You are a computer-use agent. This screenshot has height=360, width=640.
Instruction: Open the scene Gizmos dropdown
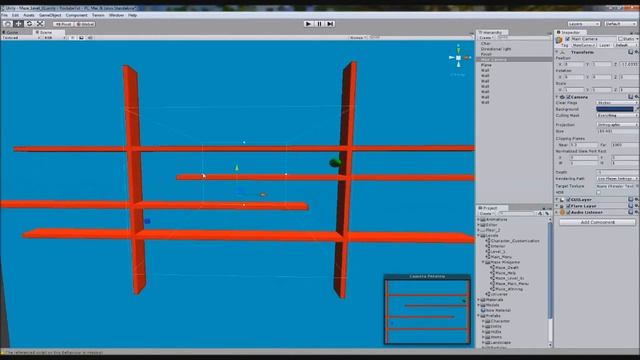358,38
